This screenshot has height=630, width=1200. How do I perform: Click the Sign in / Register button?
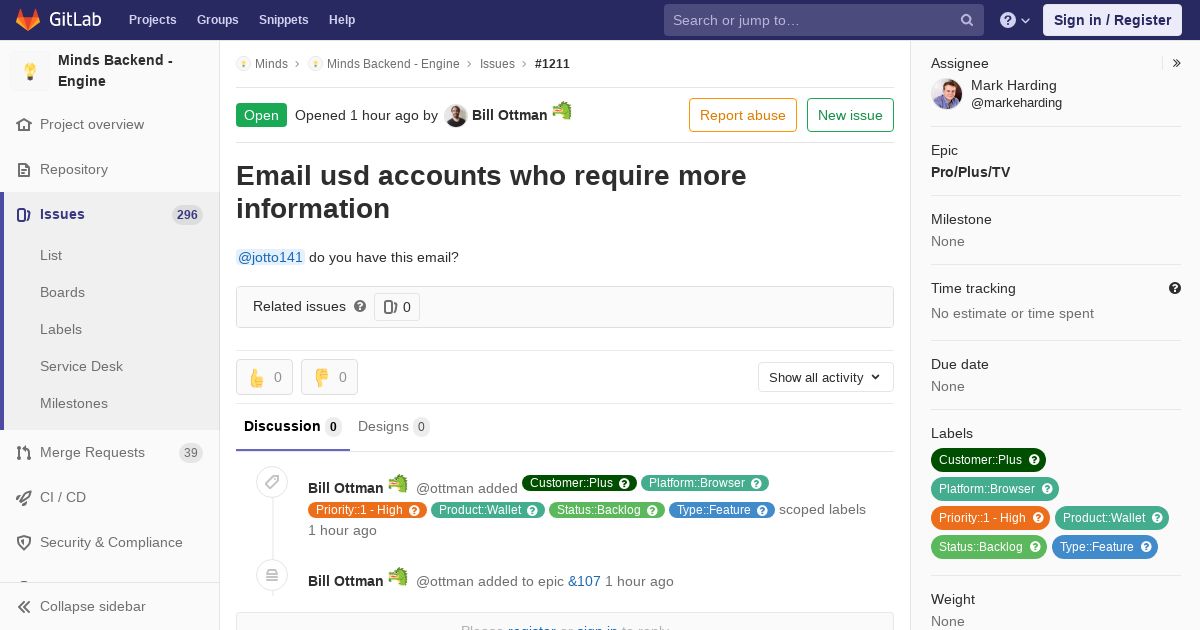1112,20
